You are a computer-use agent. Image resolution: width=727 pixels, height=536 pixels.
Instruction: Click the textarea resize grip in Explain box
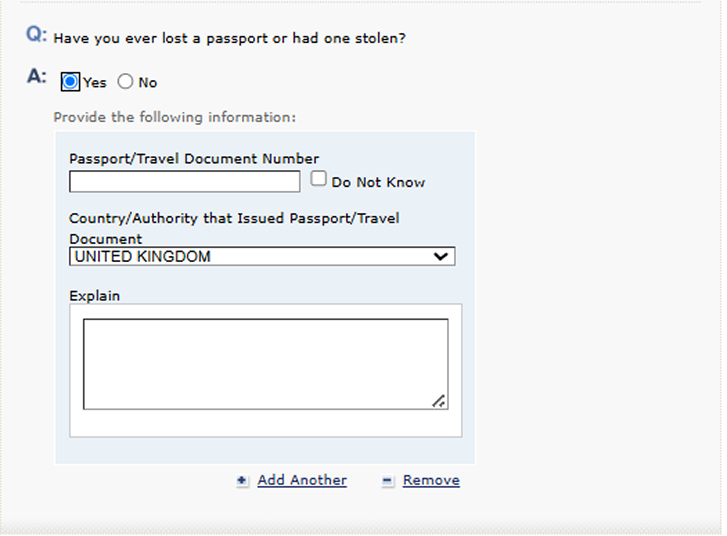pyautogui.click(x=439, y=401)
